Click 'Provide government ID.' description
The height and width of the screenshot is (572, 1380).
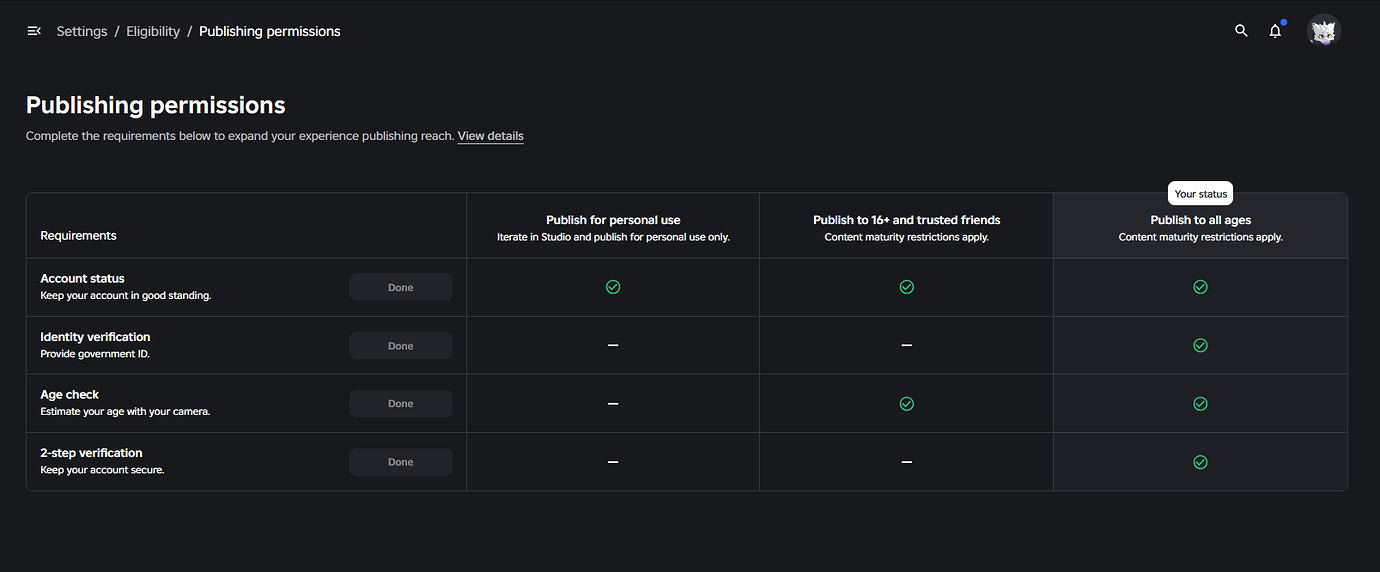coord(95,354)
